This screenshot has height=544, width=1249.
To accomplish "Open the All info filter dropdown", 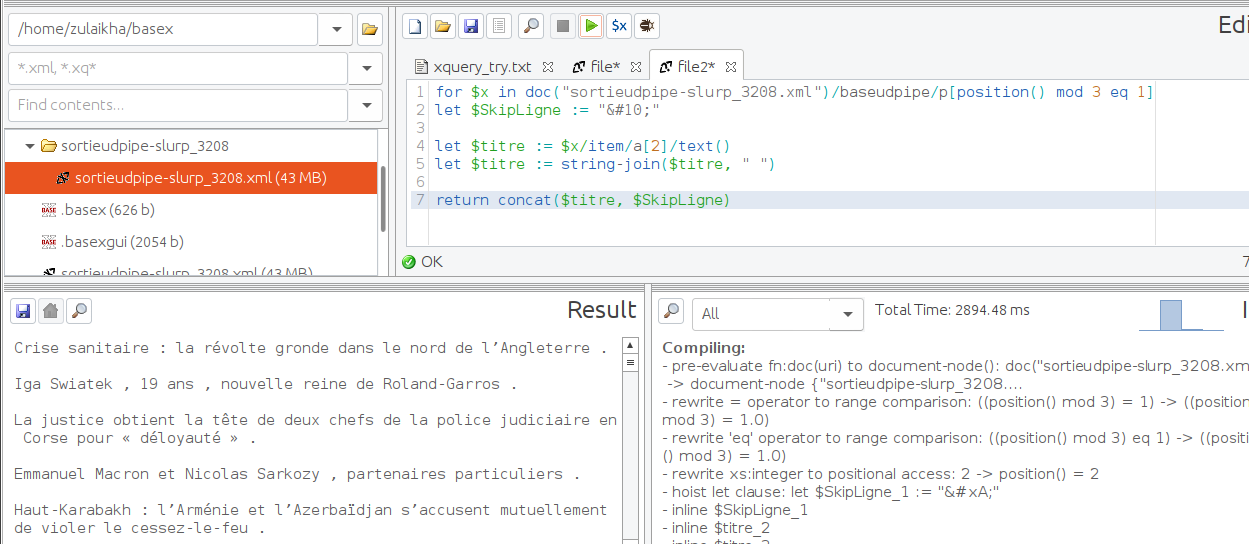I will tap(850, 314).
